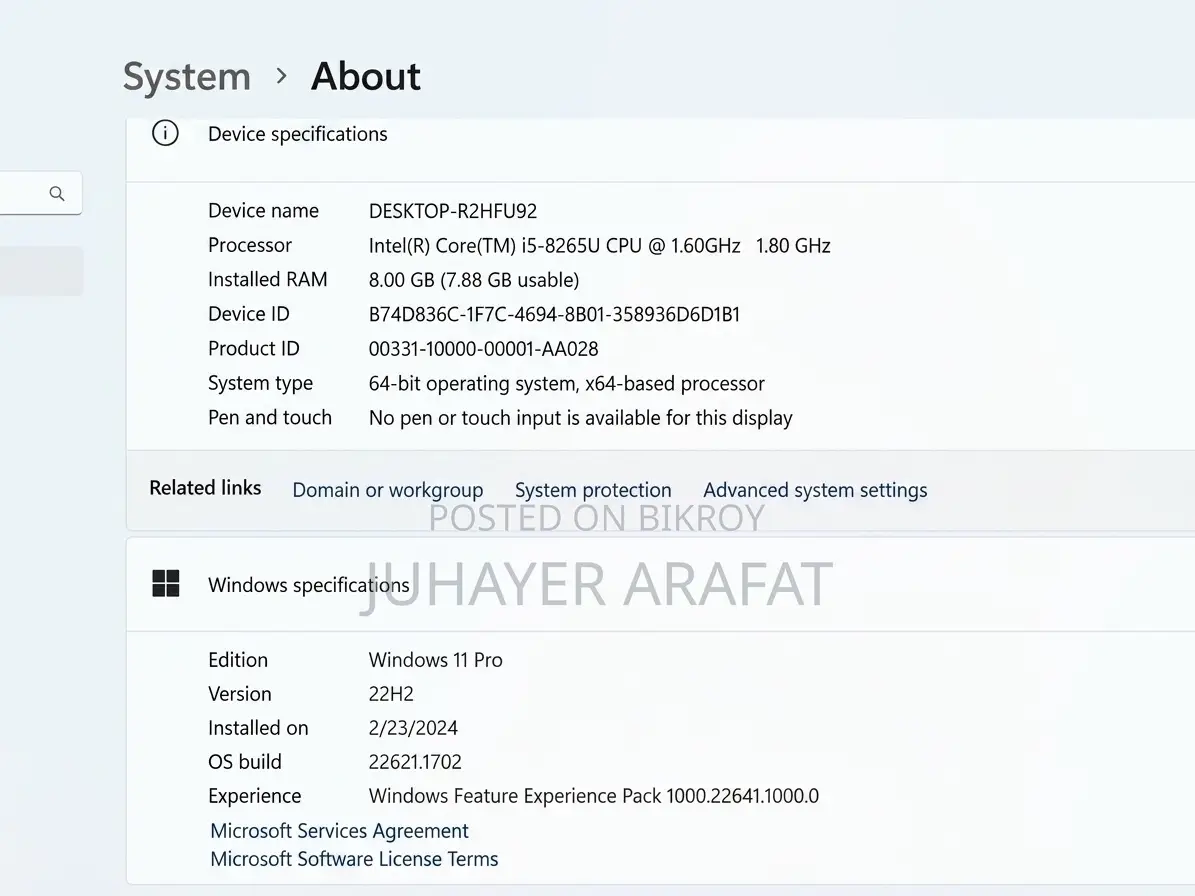
Task: Select version value 22H2
Action: [391, 694]
